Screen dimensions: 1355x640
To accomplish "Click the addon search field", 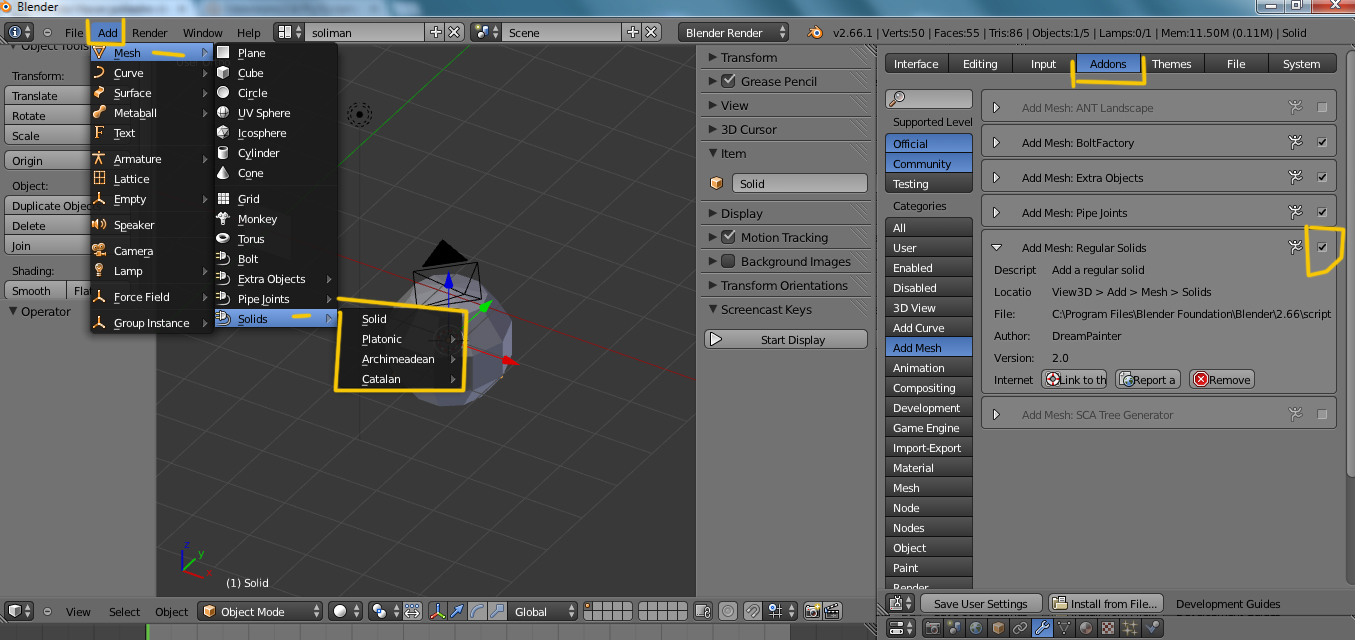I will click(x=928, y=99).
